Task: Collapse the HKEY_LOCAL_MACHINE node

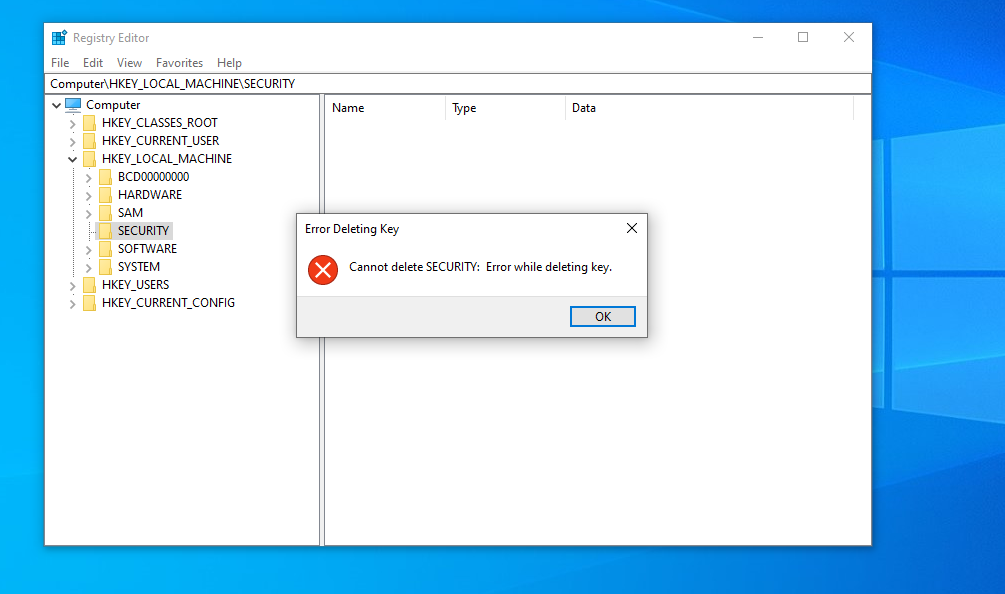Action: click(72, 158)
